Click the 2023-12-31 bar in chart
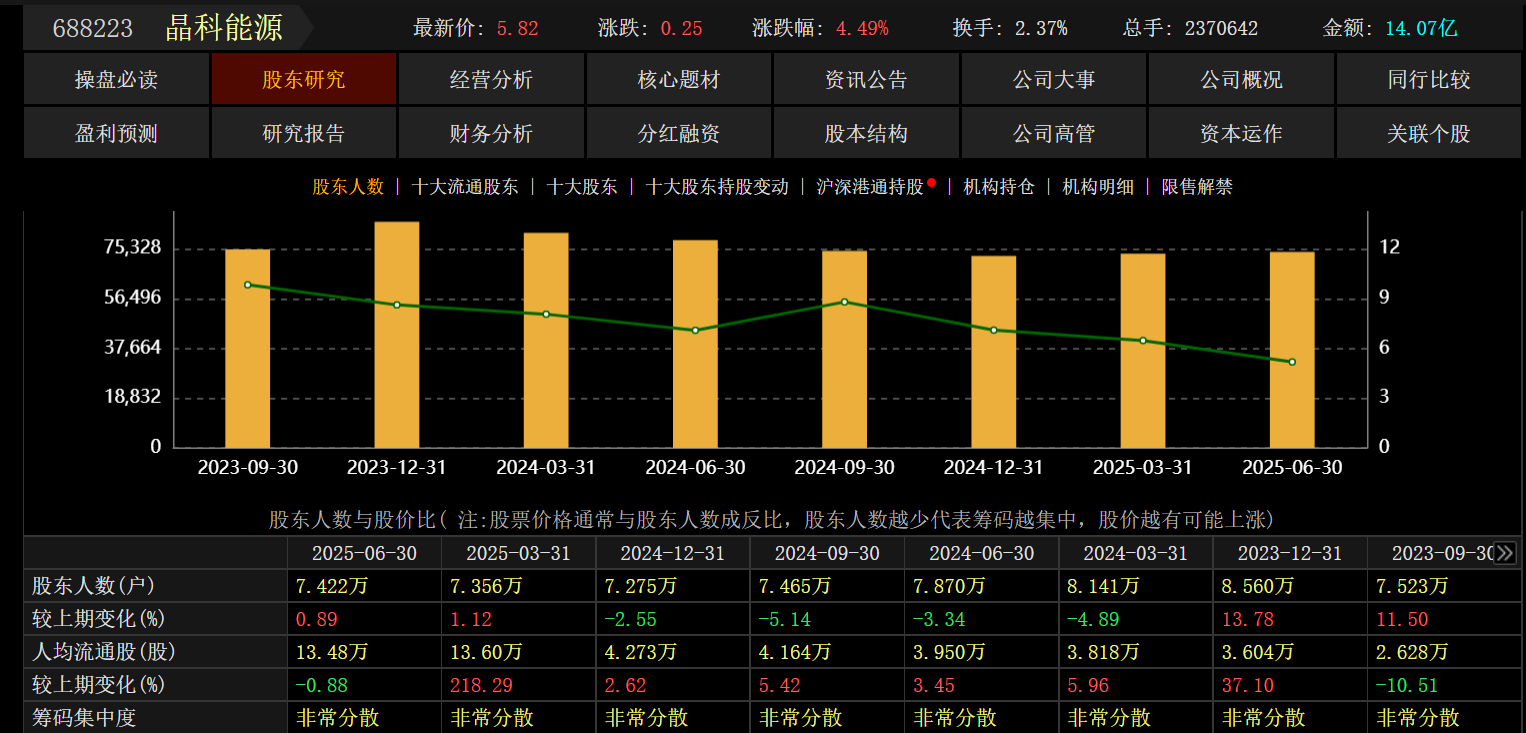1526x733 pixels. point(397,334)
